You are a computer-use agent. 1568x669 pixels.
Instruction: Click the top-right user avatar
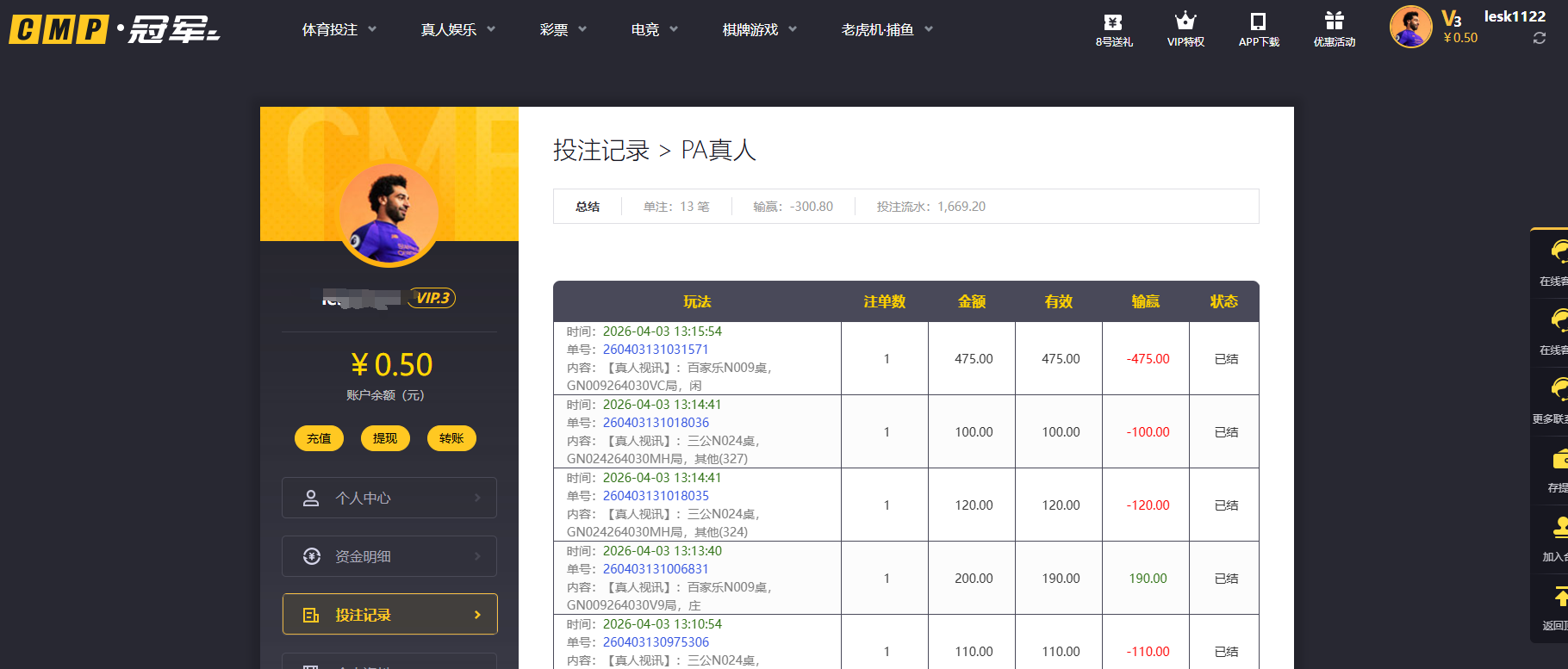click(1410, 27)
